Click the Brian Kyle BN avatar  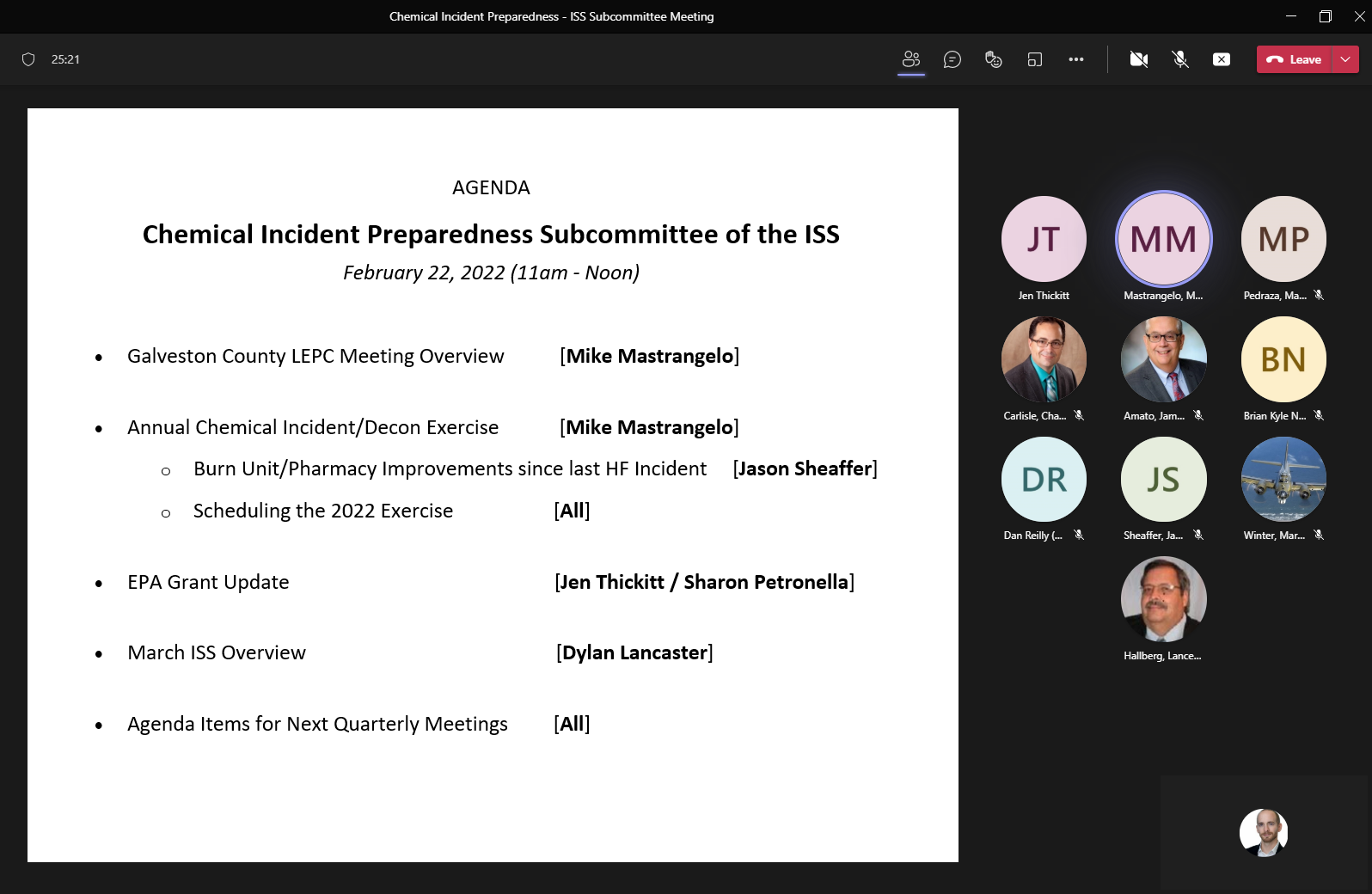[x=1283, y=359]
